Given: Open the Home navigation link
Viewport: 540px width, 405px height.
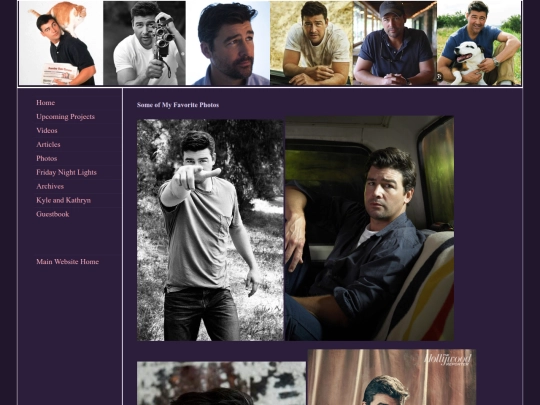Looking at the screenshot, I should (45, 103).
